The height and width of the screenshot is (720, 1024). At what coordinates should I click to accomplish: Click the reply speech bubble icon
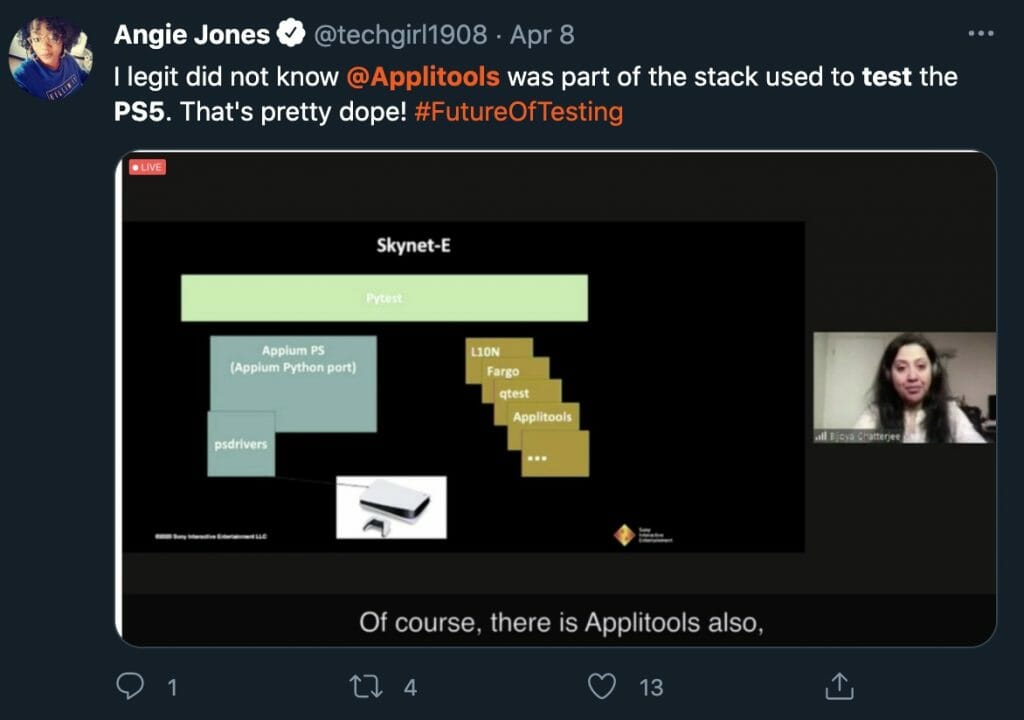[x=132, y=686]
